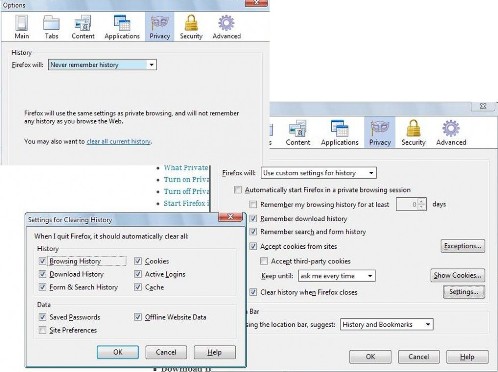The height and width of the screenshot is (372, 498).
Task: Open cookie Exceptions button
Action: click(463, 246)
